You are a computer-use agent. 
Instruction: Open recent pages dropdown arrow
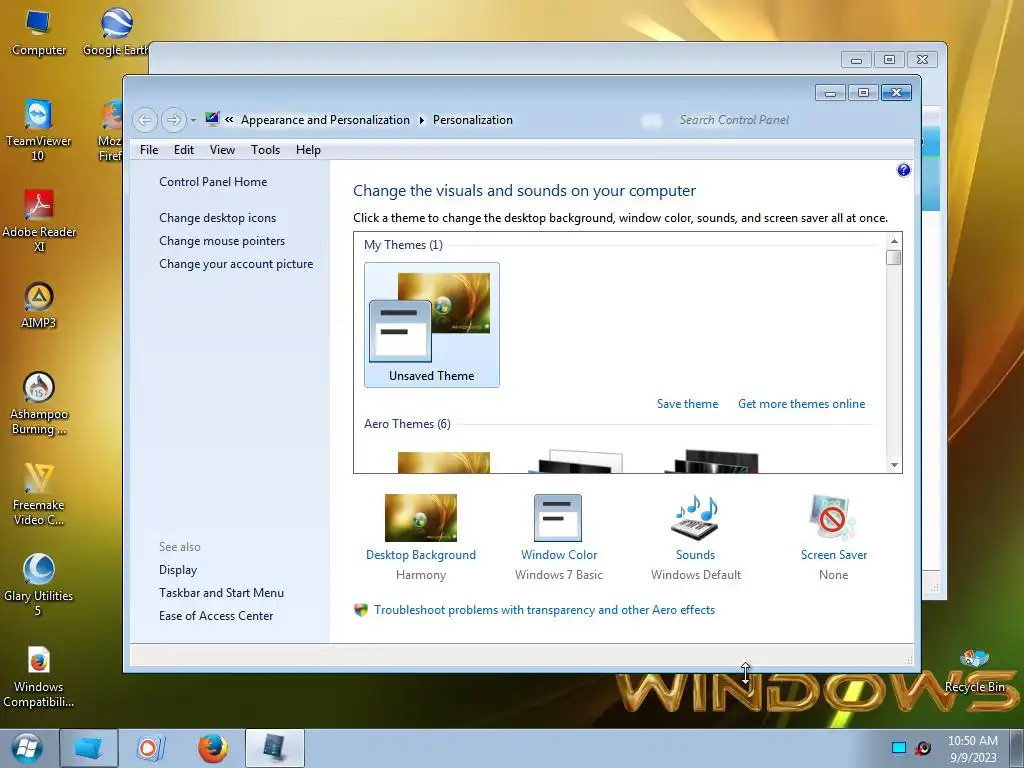click(x=193, y=120)
